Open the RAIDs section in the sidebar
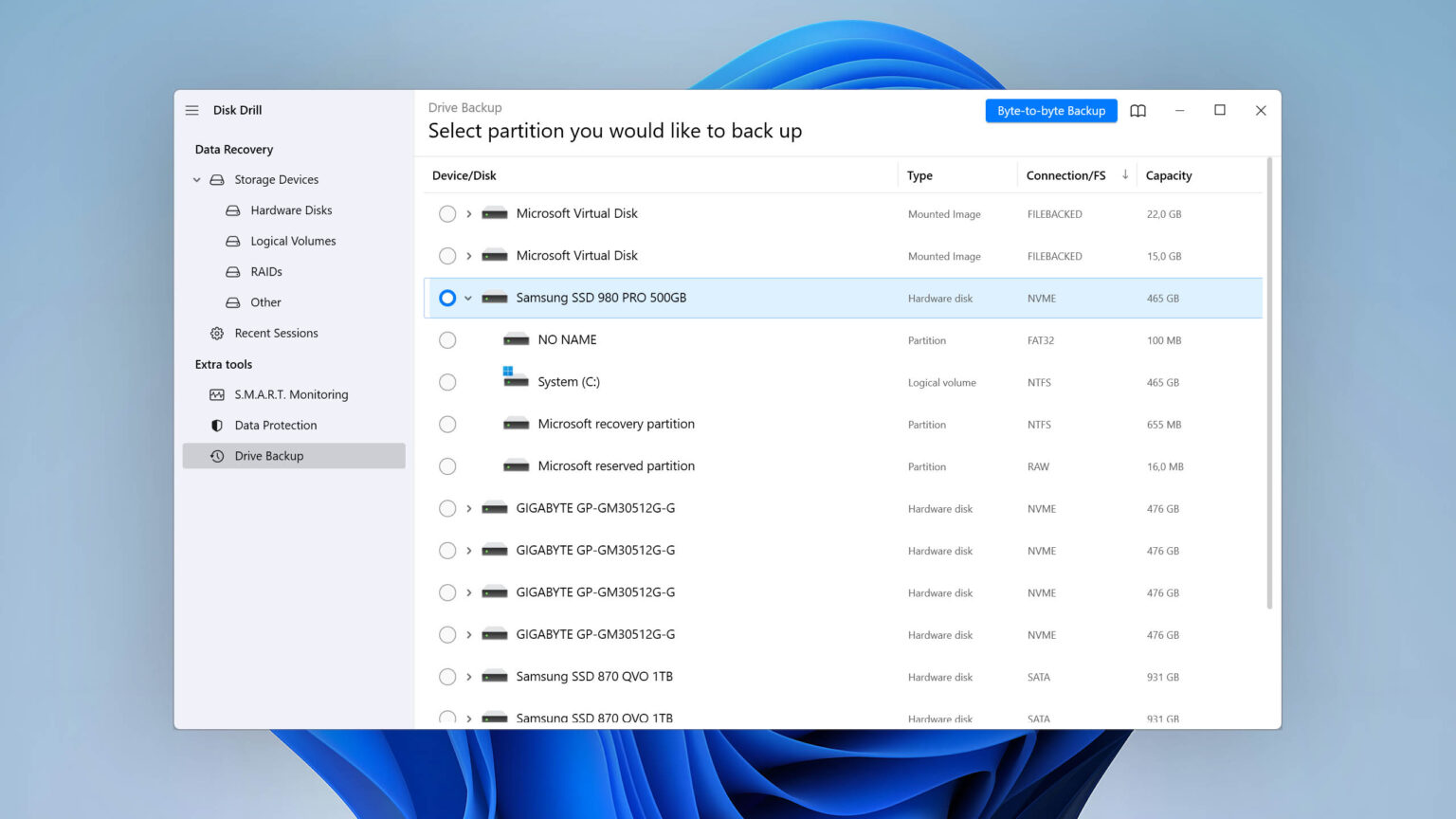Image resolution: width=1456 pixels, height=819 pixels. point(266,271)
